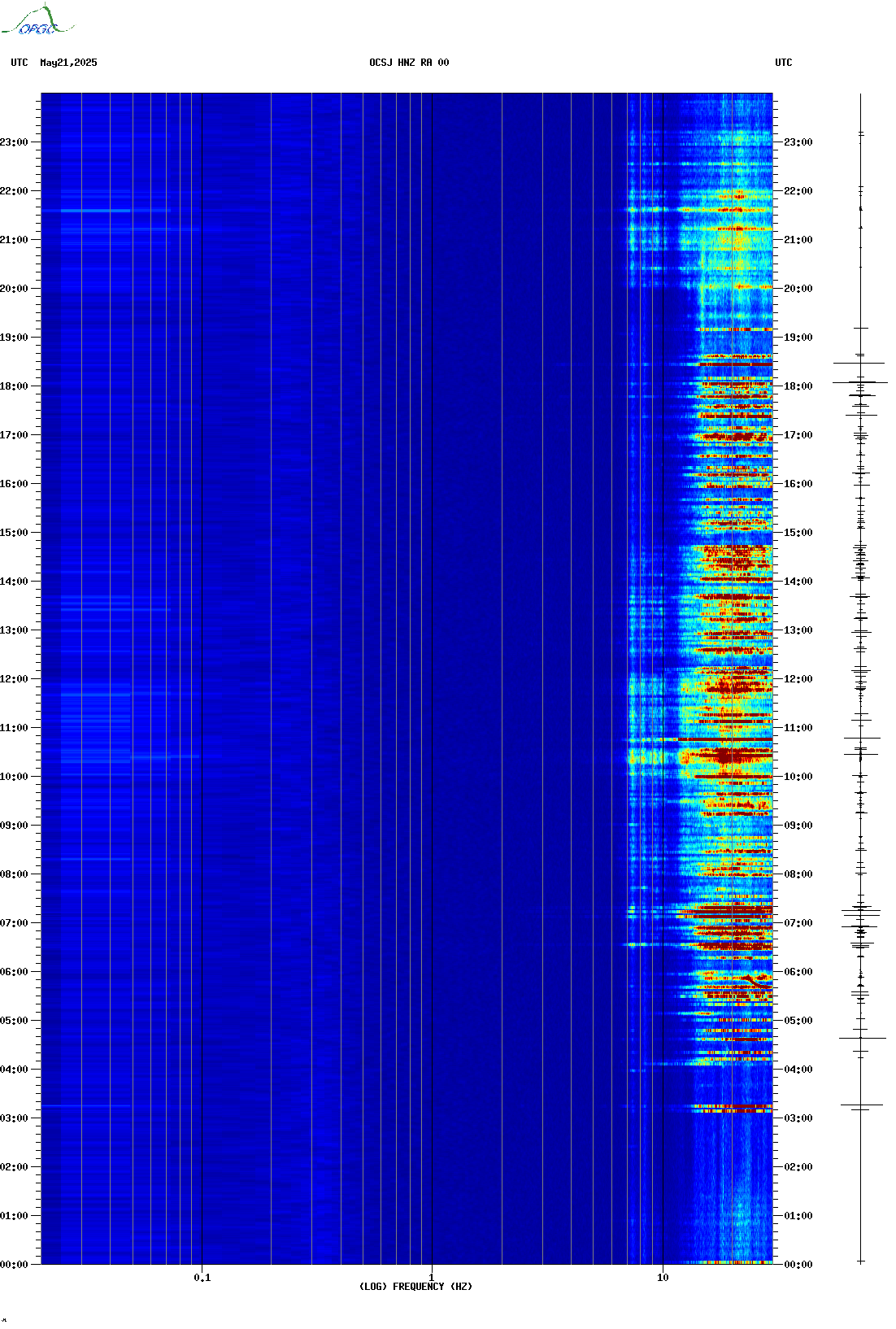
Task: Click the date label May21,2025
Action: pos(68,63)
